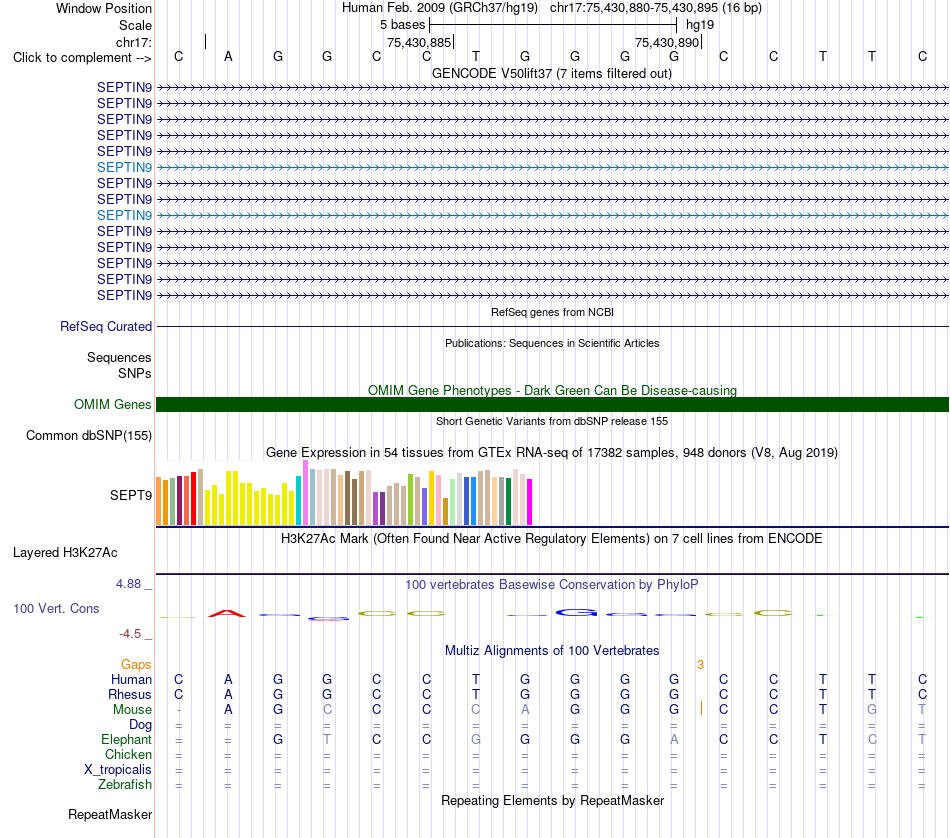Click the Scale track label

[135, 25]
